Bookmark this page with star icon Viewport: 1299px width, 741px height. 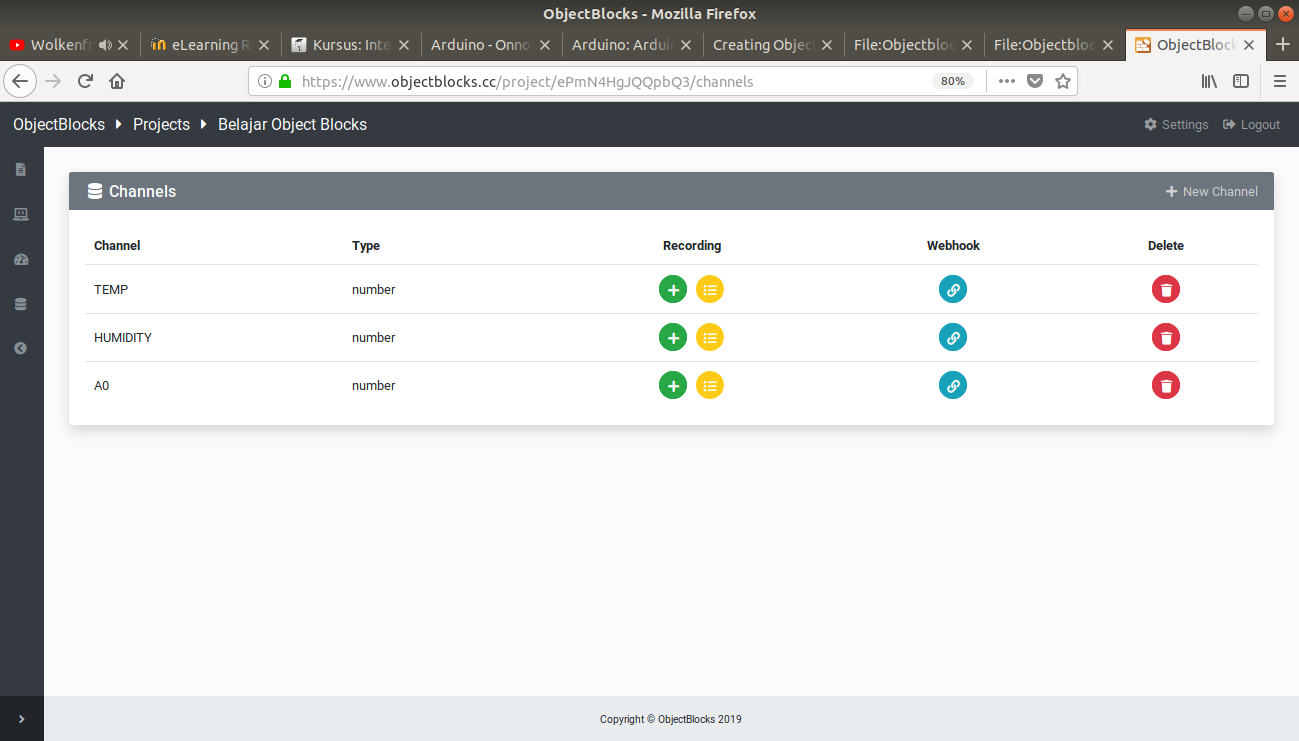point(1063,81)
